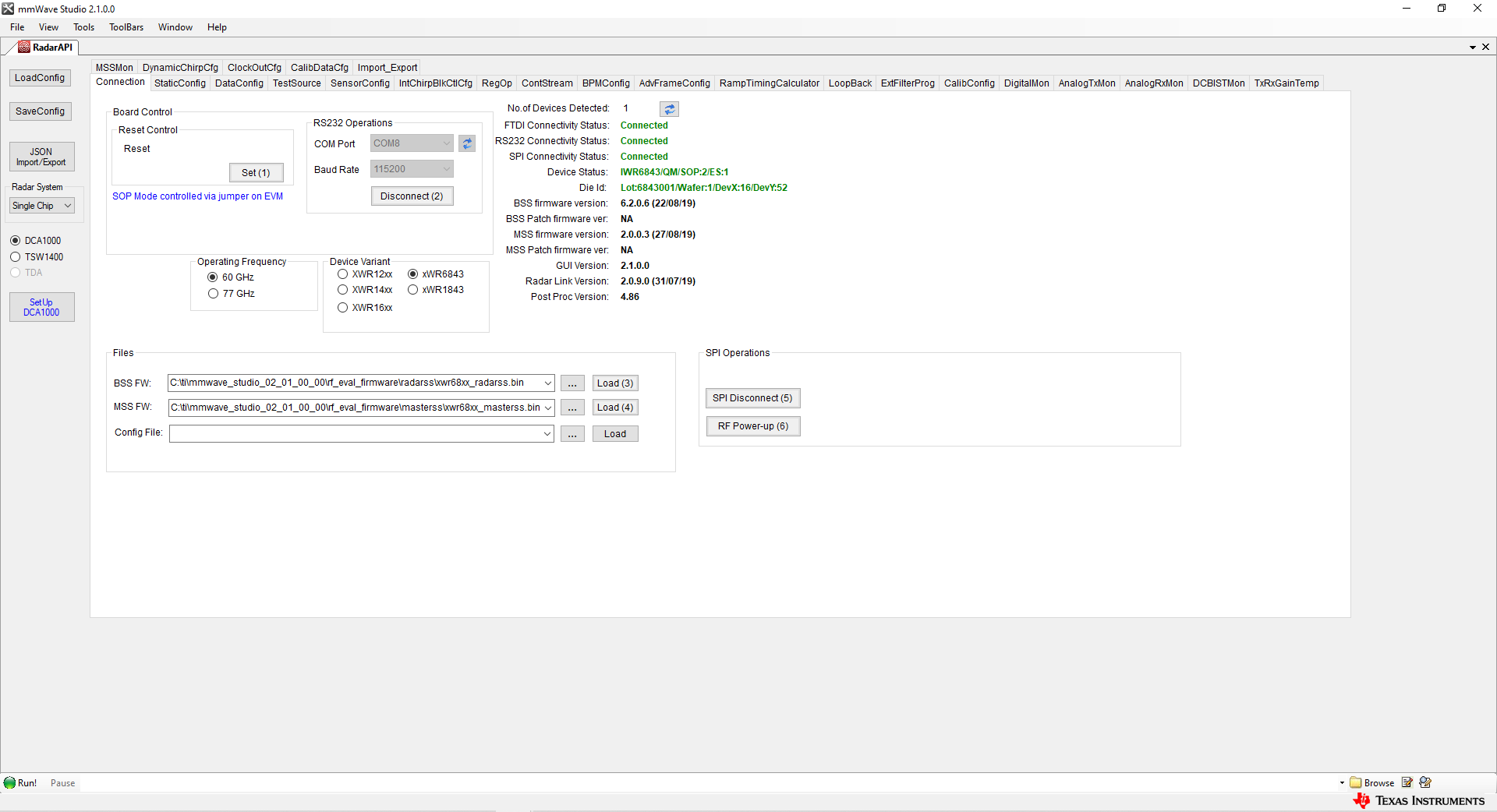Switch to the DataConfig tab
The height and width of the screenshot is (812, 1497).
[x=239, y=83]
